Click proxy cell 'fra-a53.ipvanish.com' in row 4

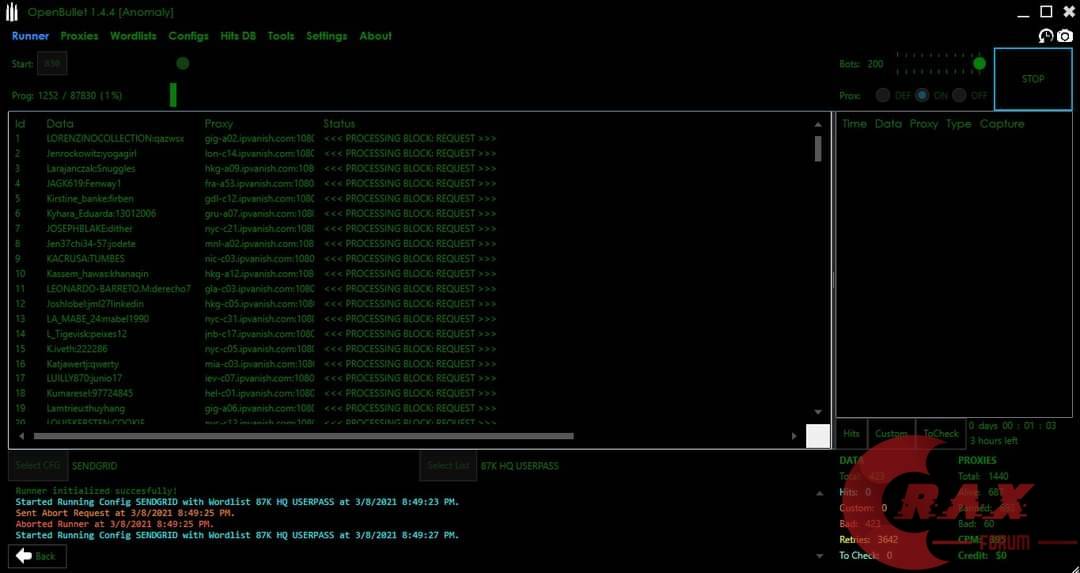pos(259,184)
